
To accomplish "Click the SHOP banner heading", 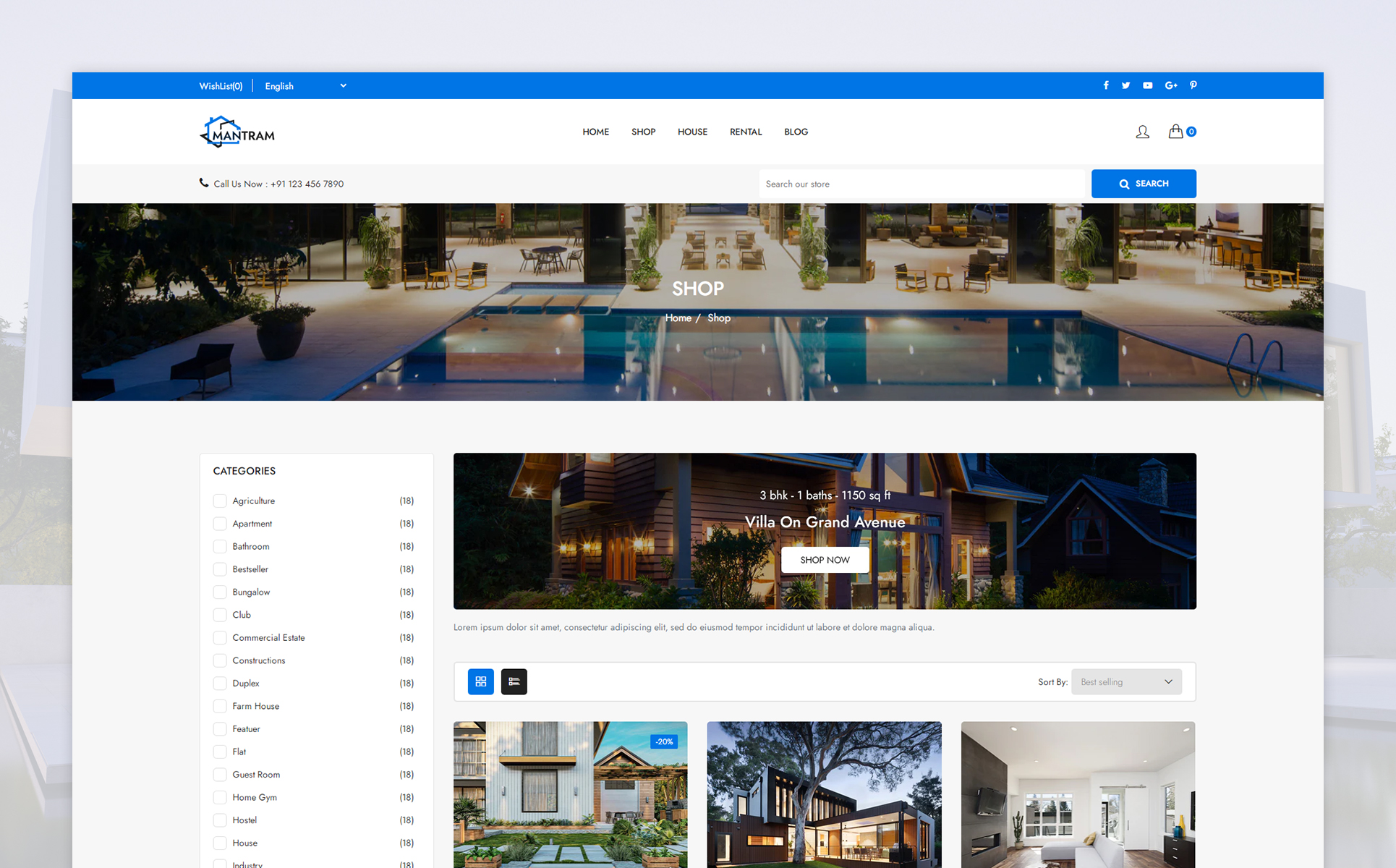I will coord(697,289).
